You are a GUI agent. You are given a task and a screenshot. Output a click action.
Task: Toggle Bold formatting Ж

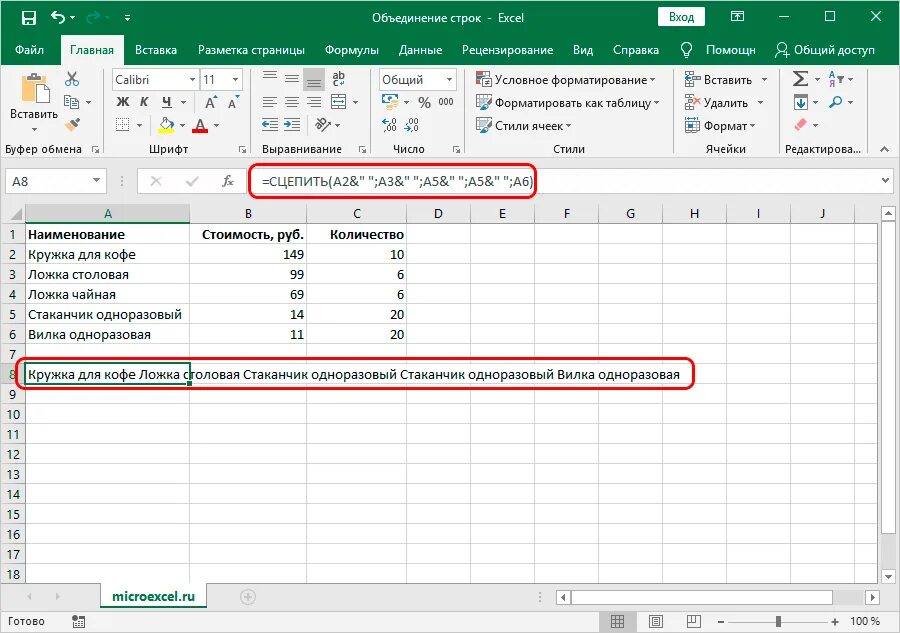click(123, 102)
